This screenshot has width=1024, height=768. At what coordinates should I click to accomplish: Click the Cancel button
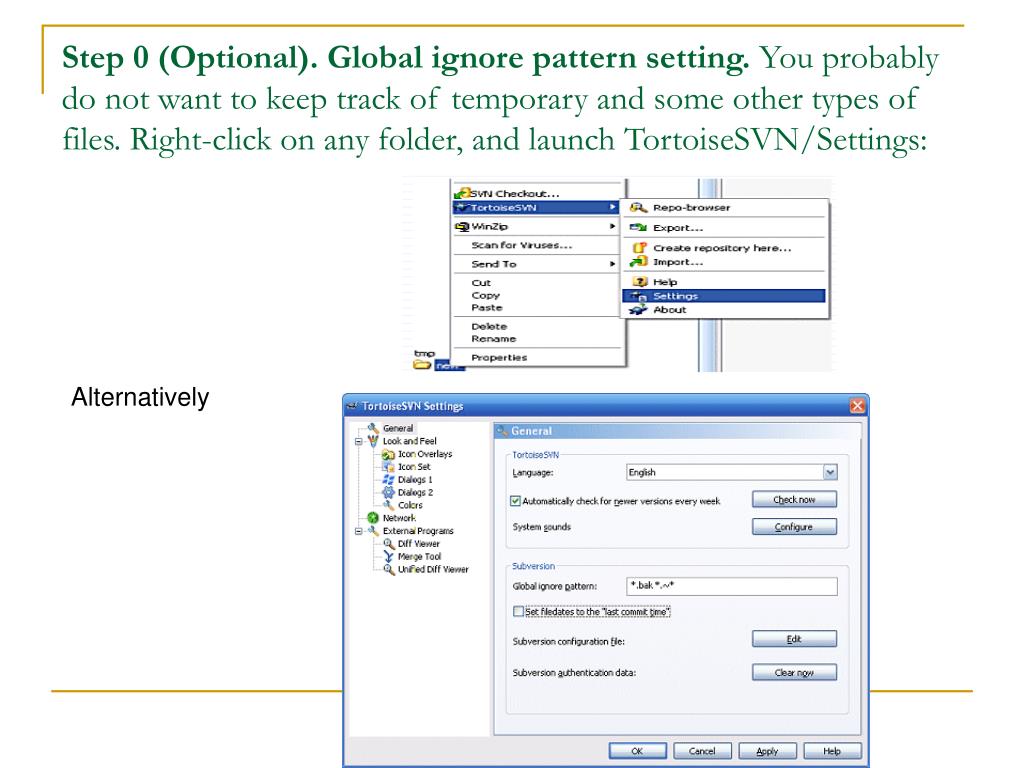pos(702,751)
